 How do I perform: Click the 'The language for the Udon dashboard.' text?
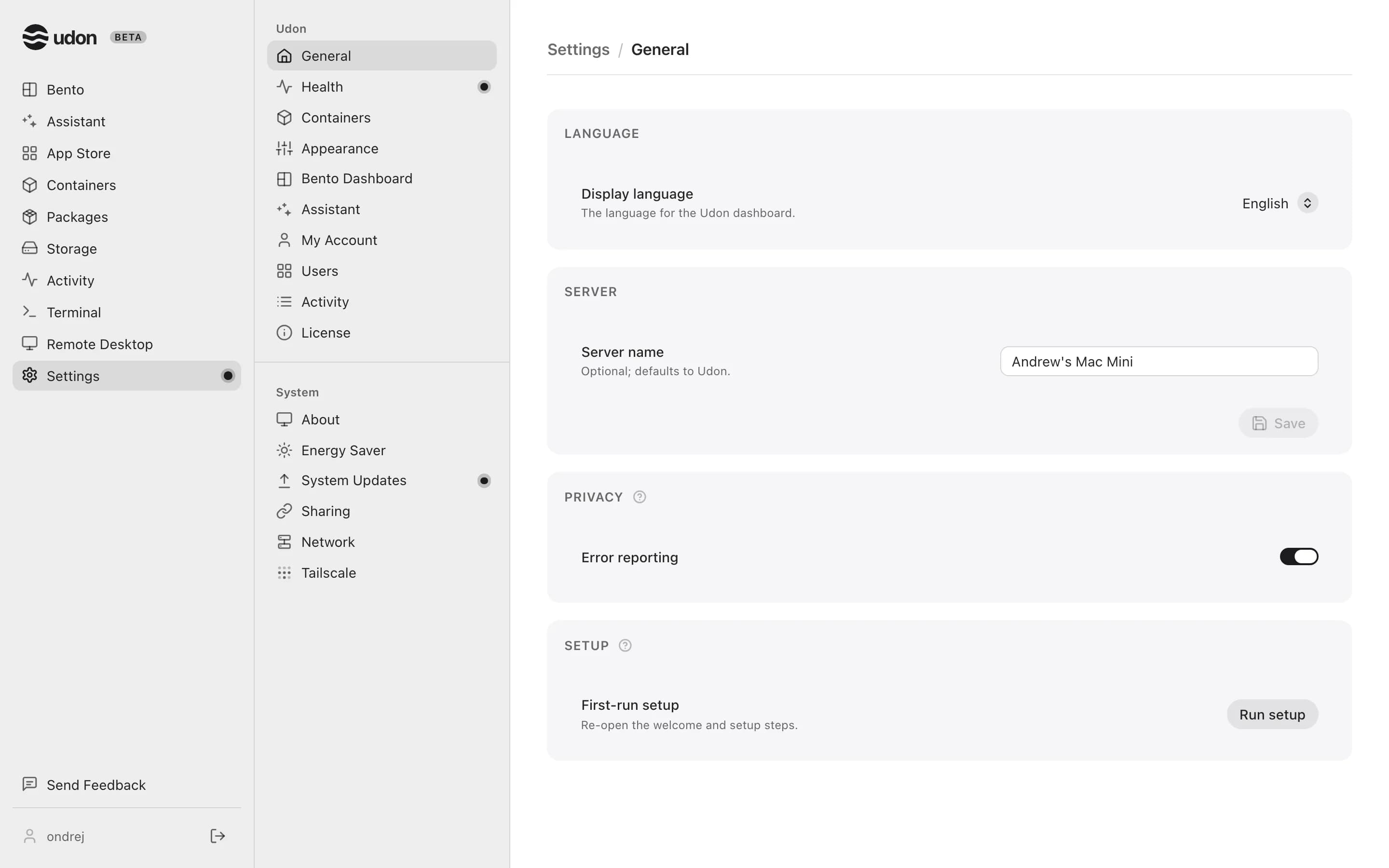688,213
